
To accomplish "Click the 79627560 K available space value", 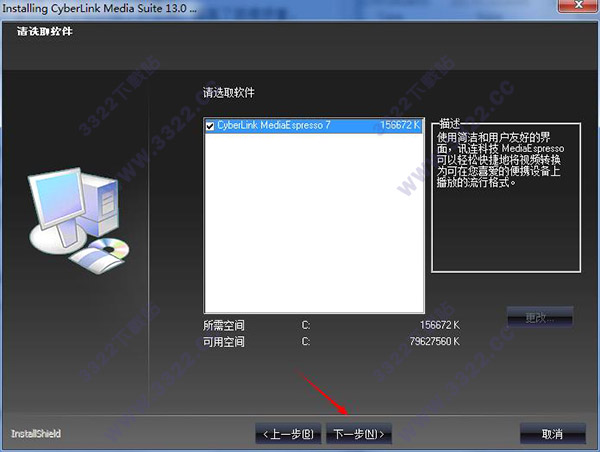I will click(x=434, y=341).
